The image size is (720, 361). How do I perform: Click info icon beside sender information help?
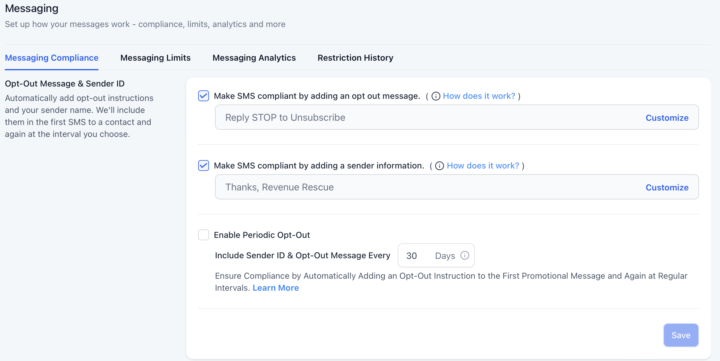[x=439, y=166]
